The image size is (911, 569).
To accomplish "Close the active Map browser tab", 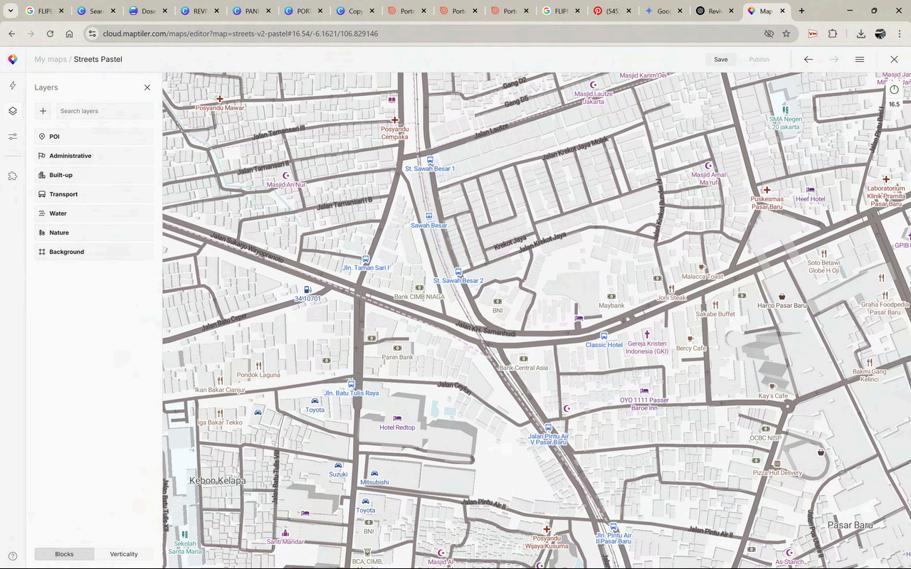I will (783, 10).
